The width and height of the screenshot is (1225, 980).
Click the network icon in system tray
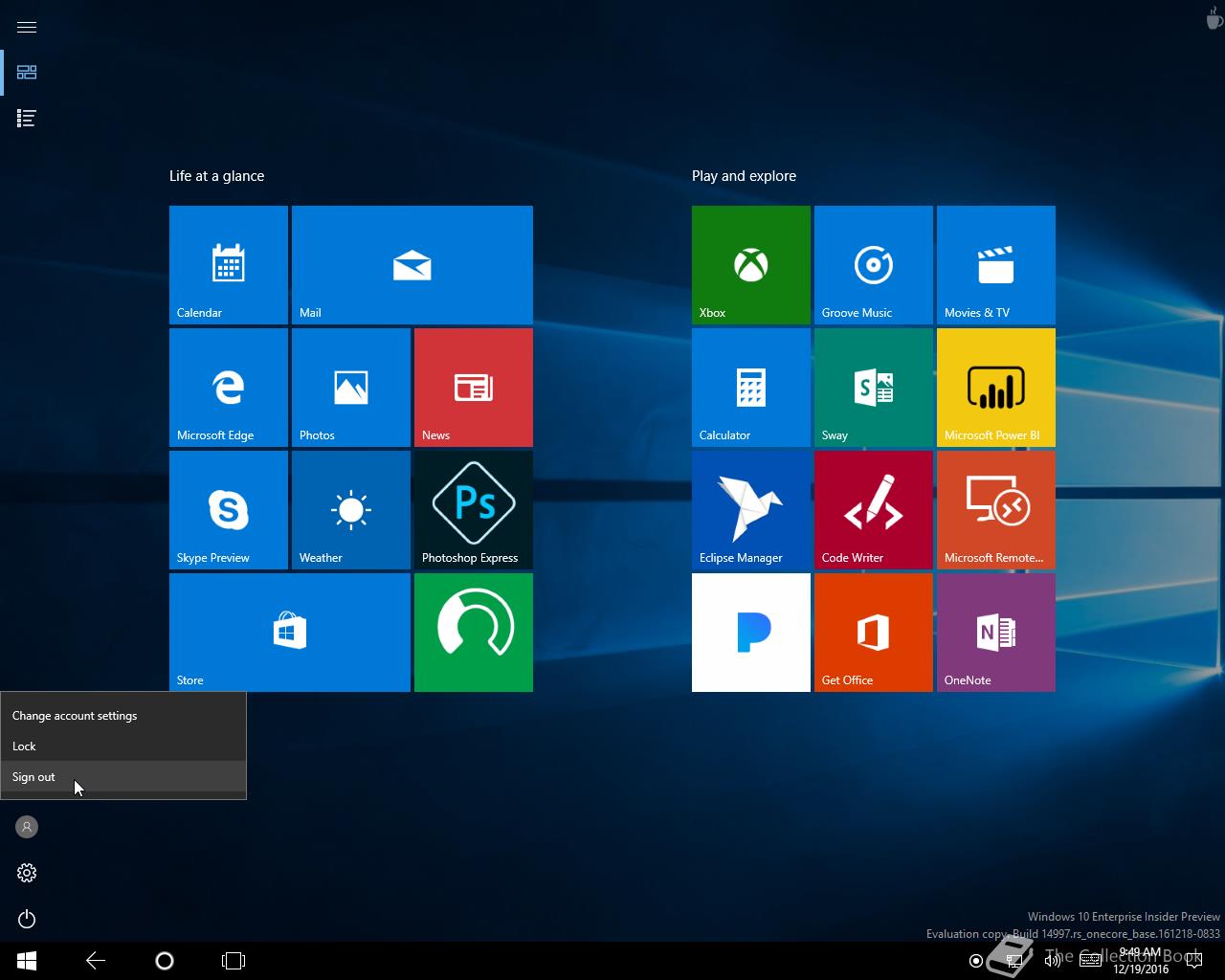[x=1013, y=961]
